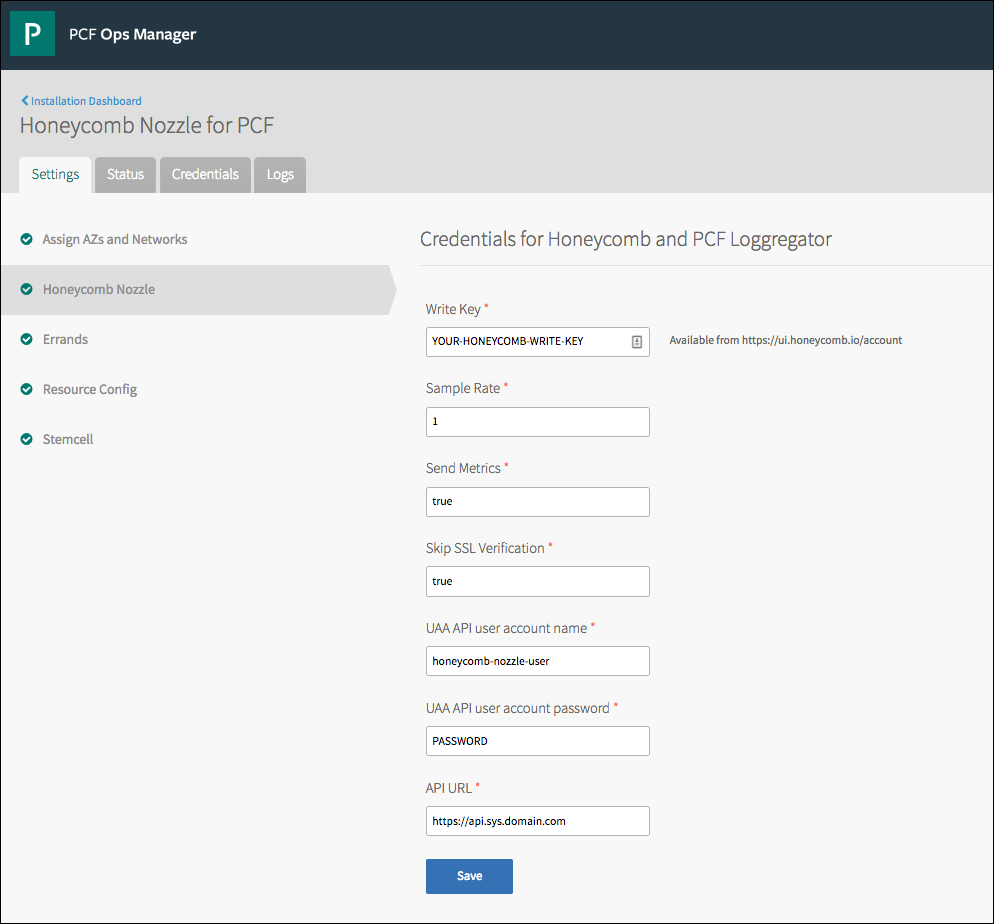Click the green check beside Stemcell
Screen dimensions: 994x924
coord(27,439)
